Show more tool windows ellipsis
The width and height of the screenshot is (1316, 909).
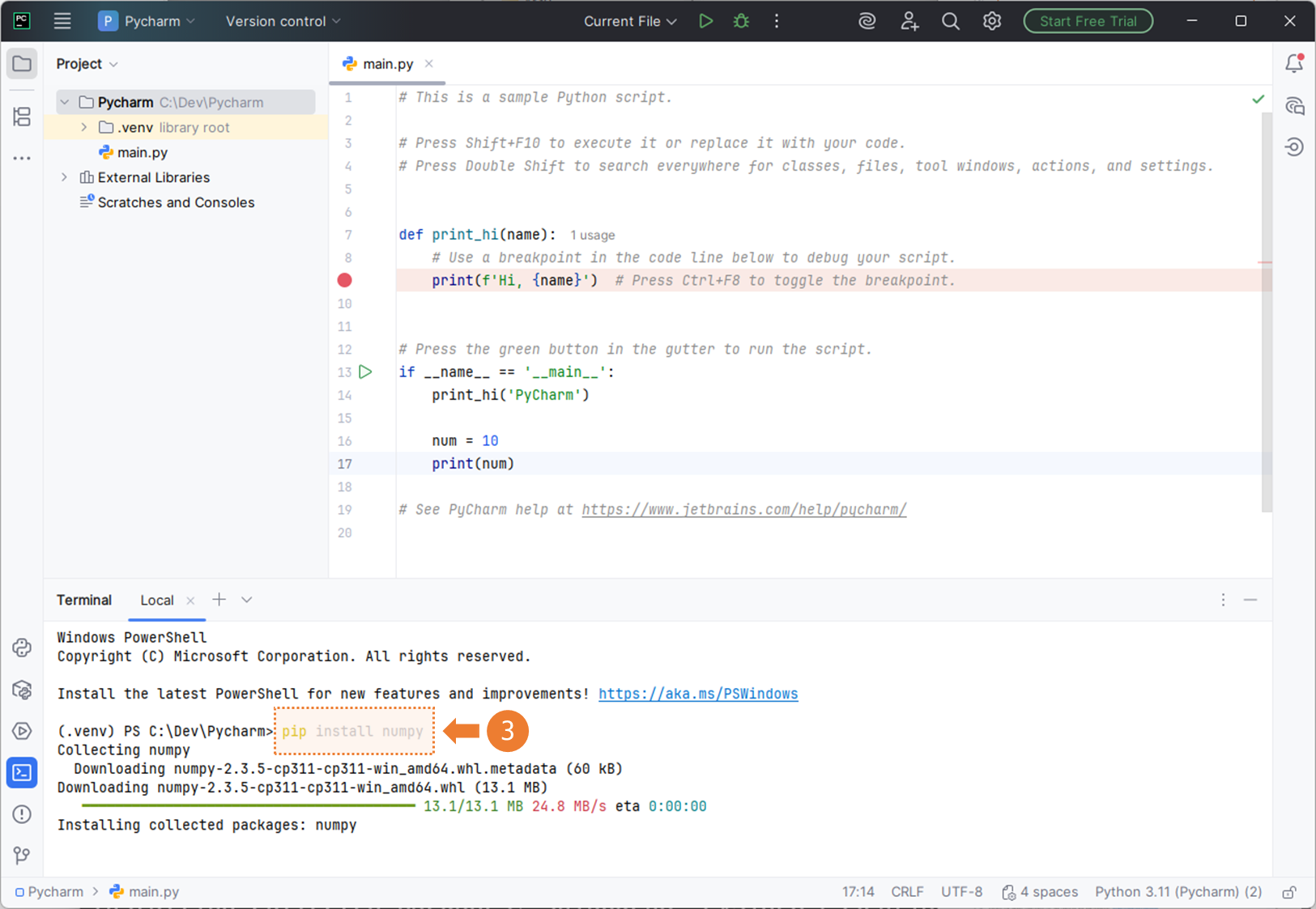pos(22,159)
